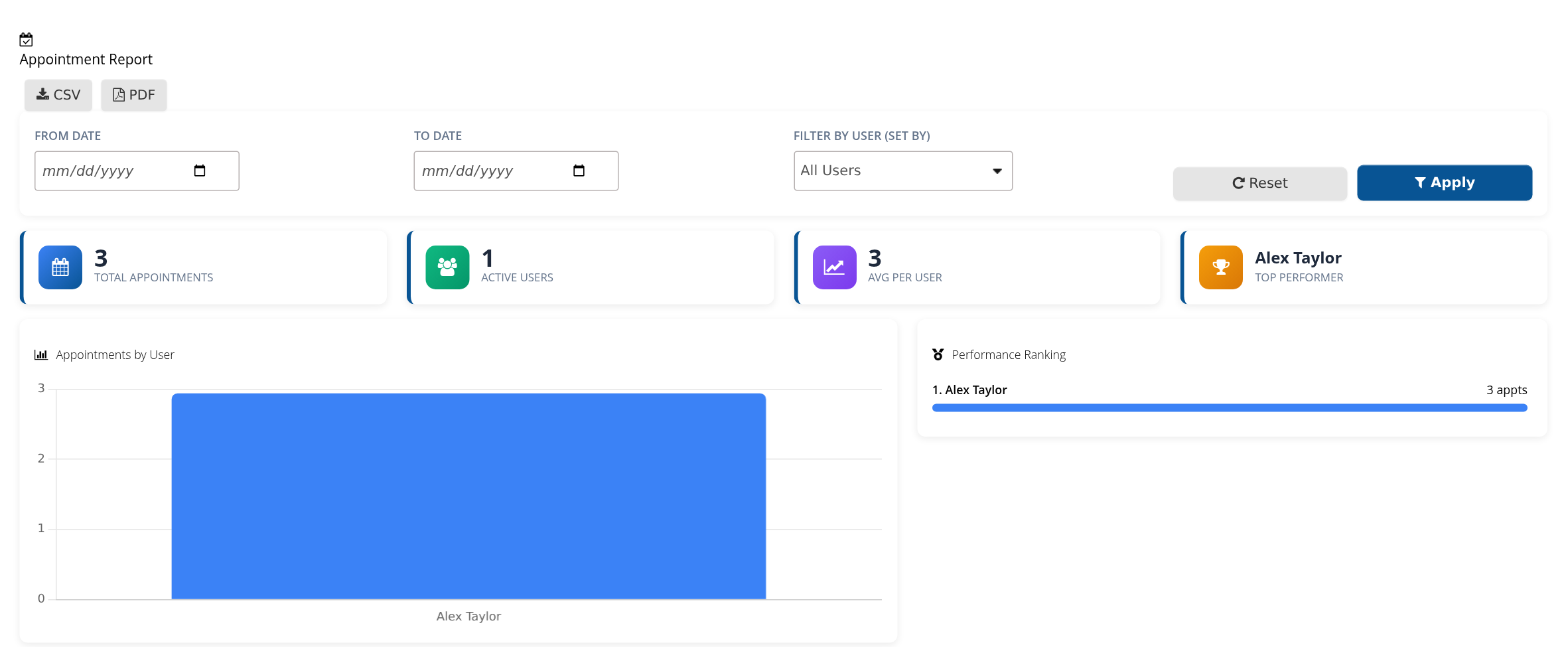Click the '1. Alex Taylor' ranking entry
This screenshot has width=1568, height=647.
(969, 390)
